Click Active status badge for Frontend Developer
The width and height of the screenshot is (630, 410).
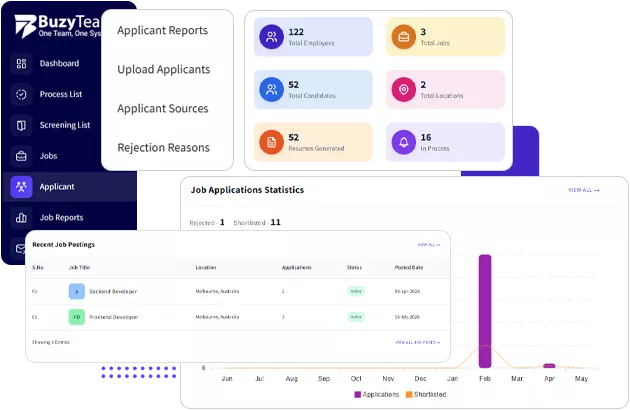click(356, 317)
